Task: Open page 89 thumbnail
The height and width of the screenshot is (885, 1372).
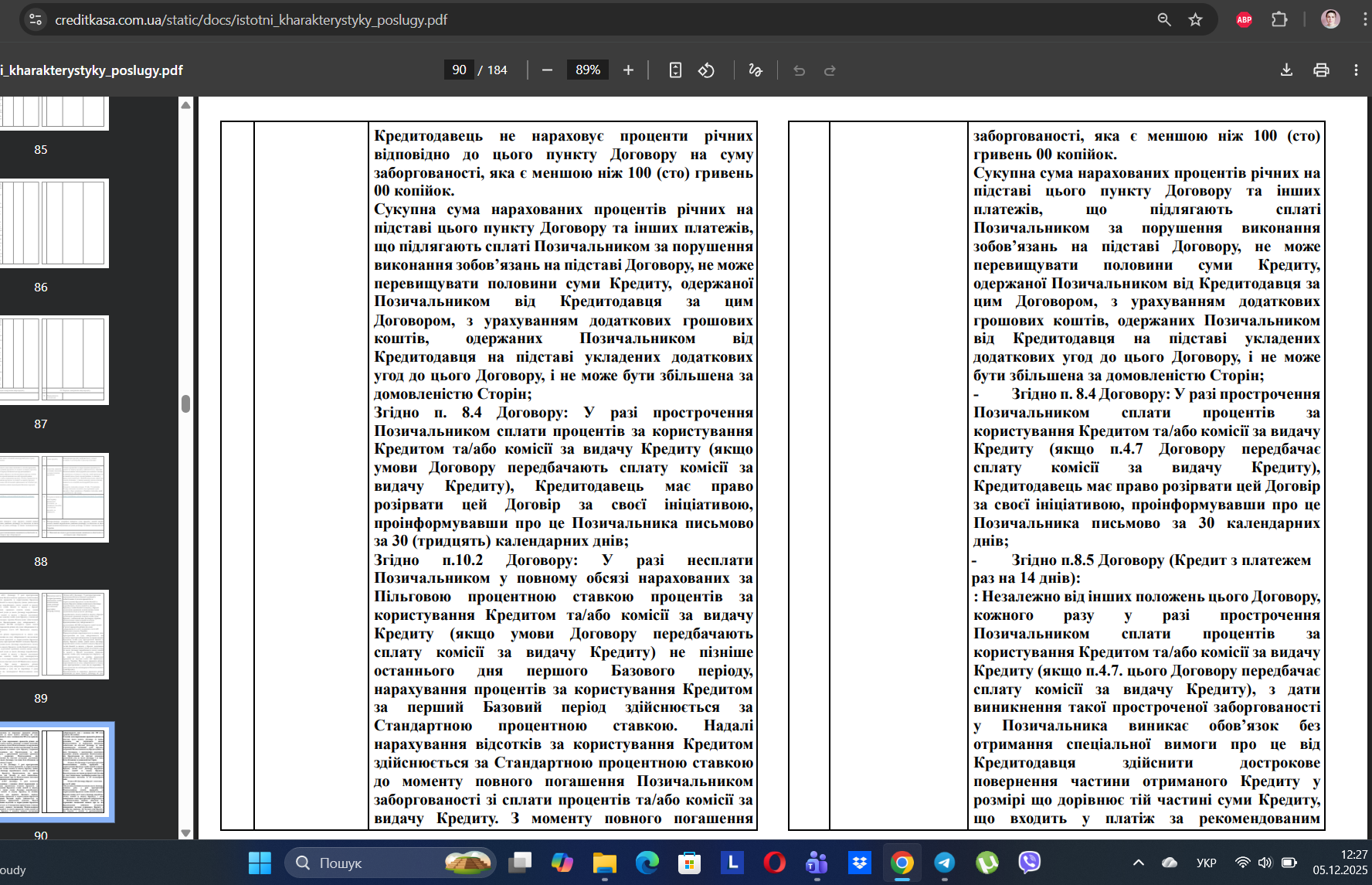Action: [54, 635]
